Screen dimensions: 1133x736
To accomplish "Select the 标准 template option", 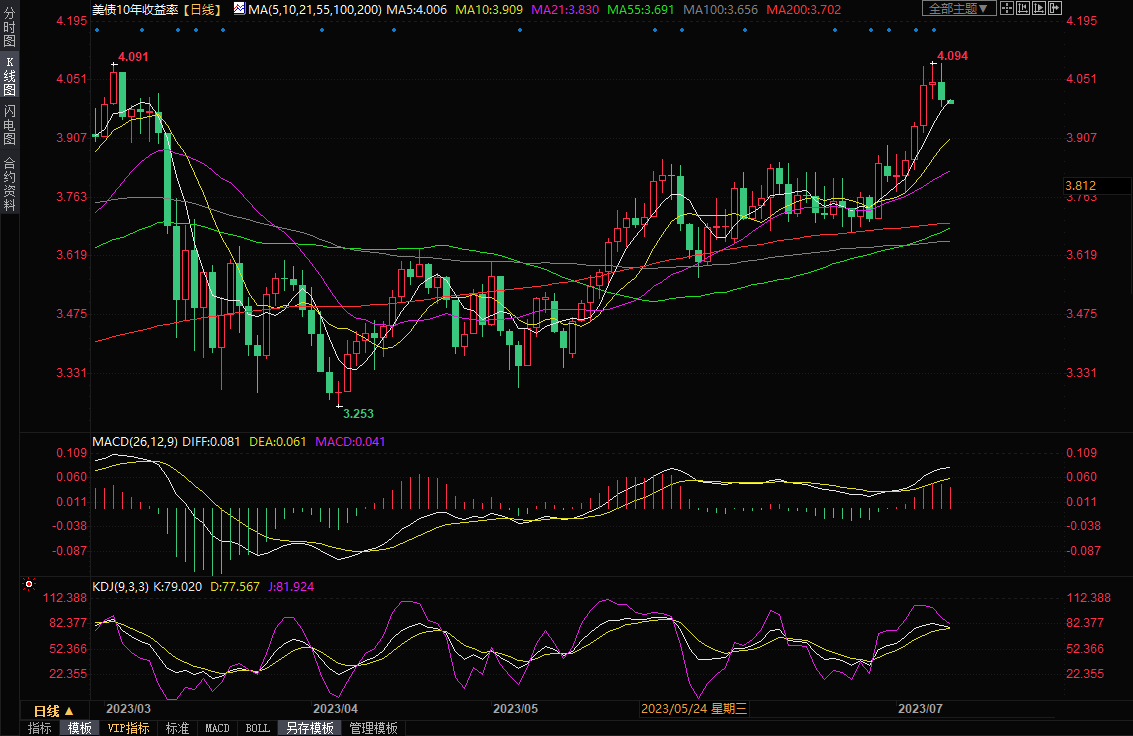I will tap(177, 728).
